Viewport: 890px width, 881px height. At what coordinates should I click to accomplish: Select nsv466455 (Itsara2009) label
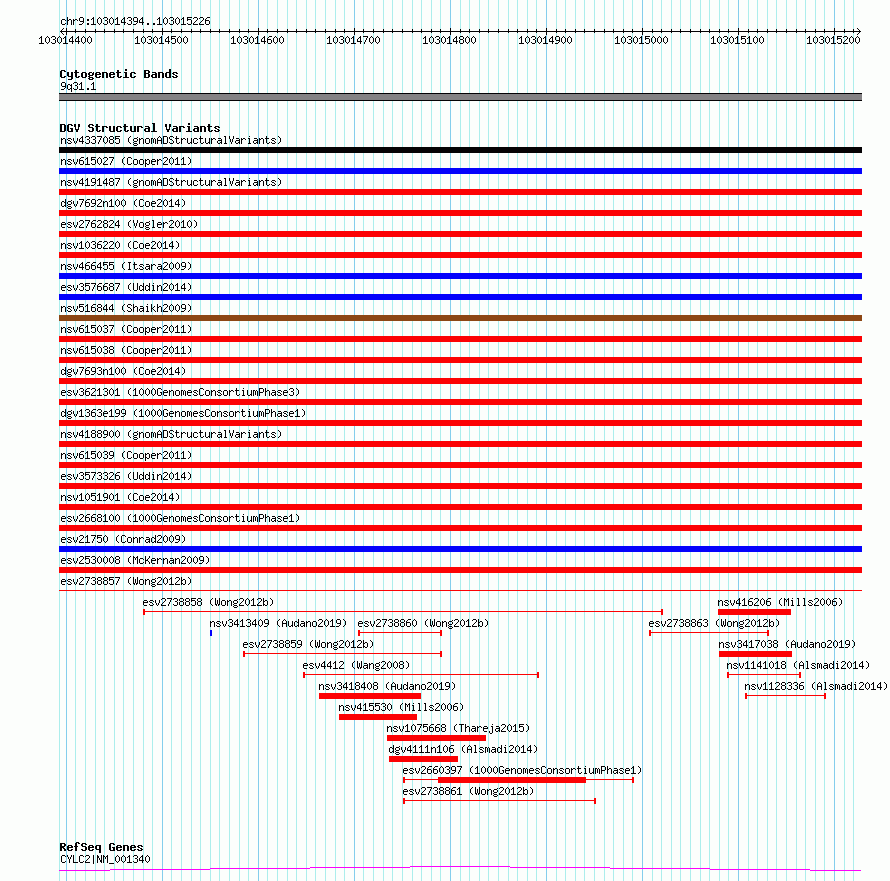coord(126,266)
